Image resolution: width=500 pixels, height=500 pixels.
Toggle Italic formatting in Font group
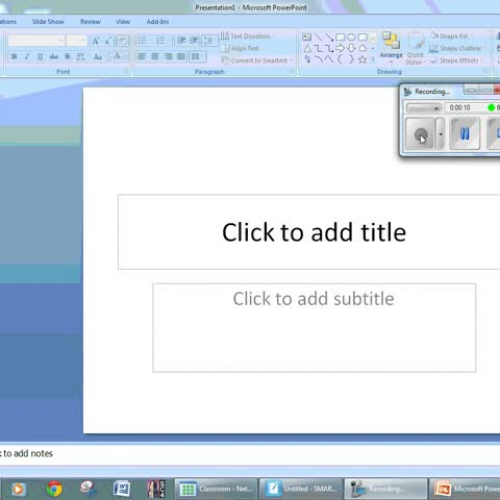pos(27,57)
